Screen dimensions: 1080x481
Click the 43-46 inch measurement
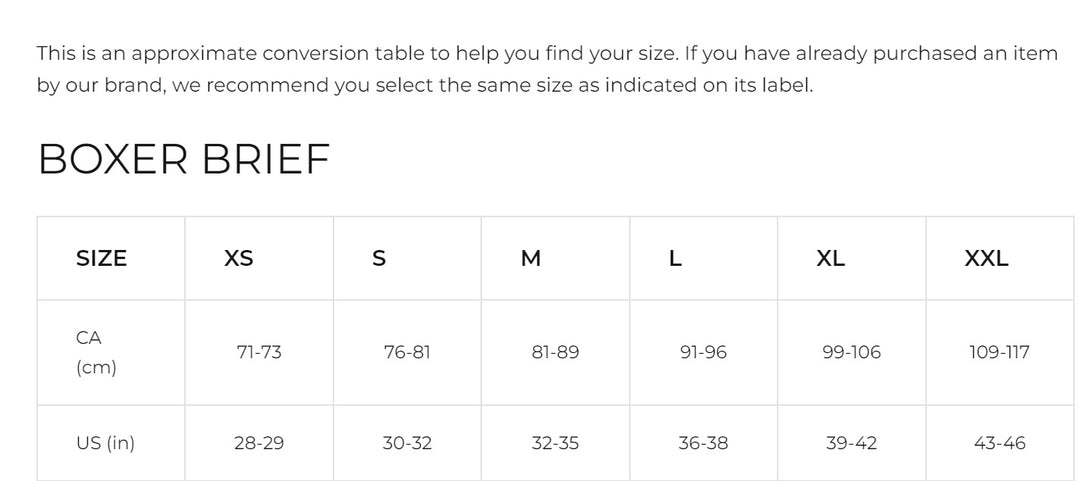999,443
